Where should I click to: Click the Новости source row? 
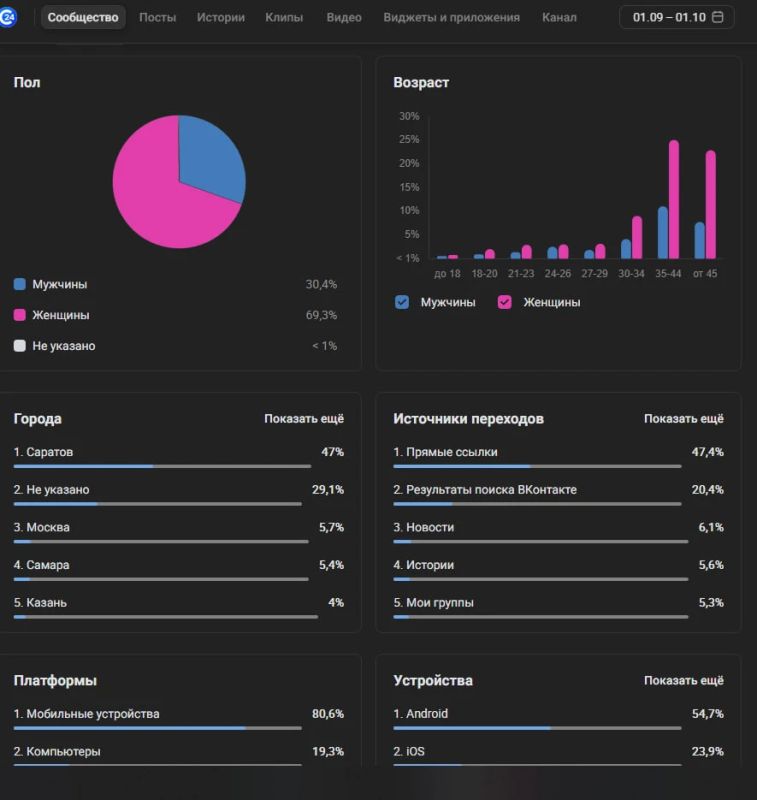tap(559, 532)
